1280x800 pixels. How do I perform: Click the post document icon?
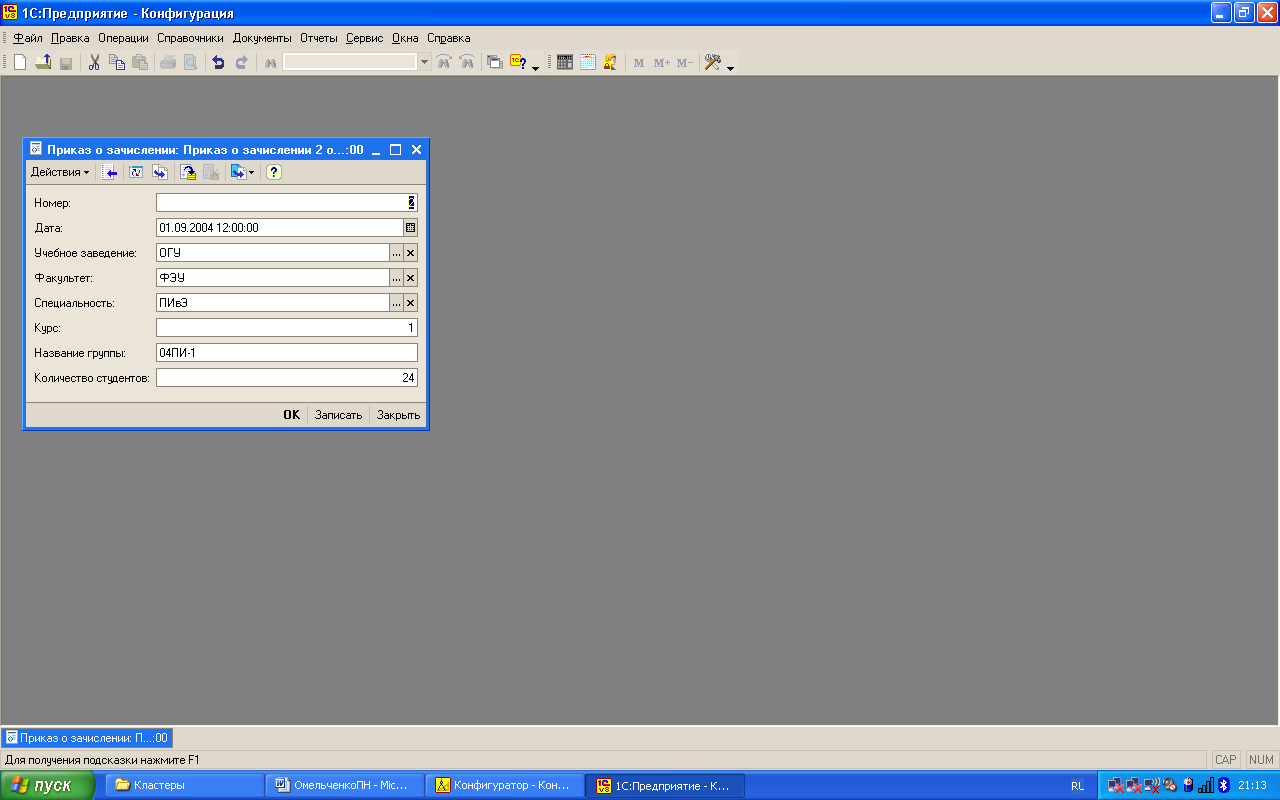pyautogui.click(x=188, y=172)
